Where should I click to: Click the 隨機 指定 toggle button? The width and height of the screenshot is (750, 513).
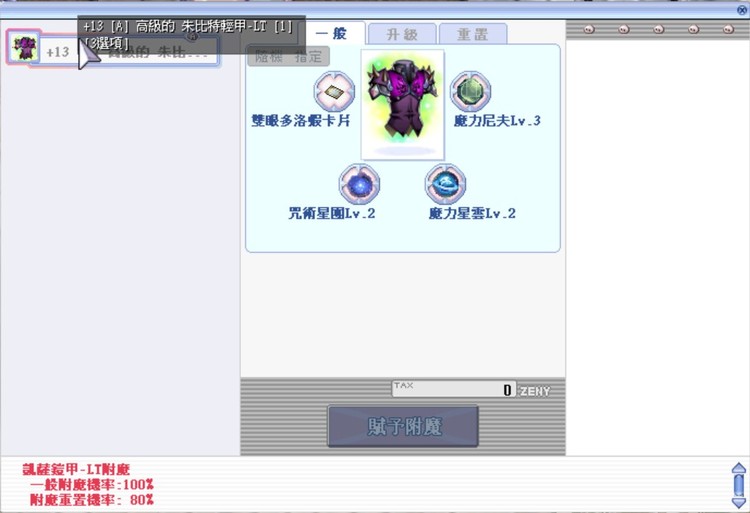tap(288, 56)
